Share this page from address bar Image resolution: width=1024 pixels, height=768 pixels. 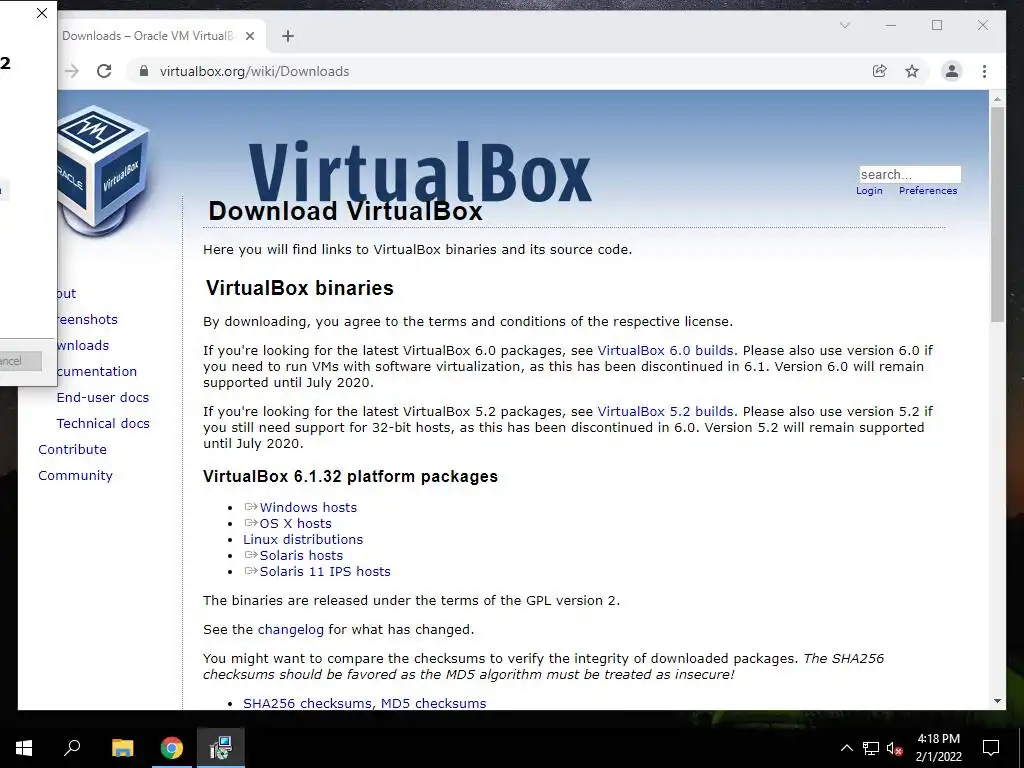click(880, 71)
